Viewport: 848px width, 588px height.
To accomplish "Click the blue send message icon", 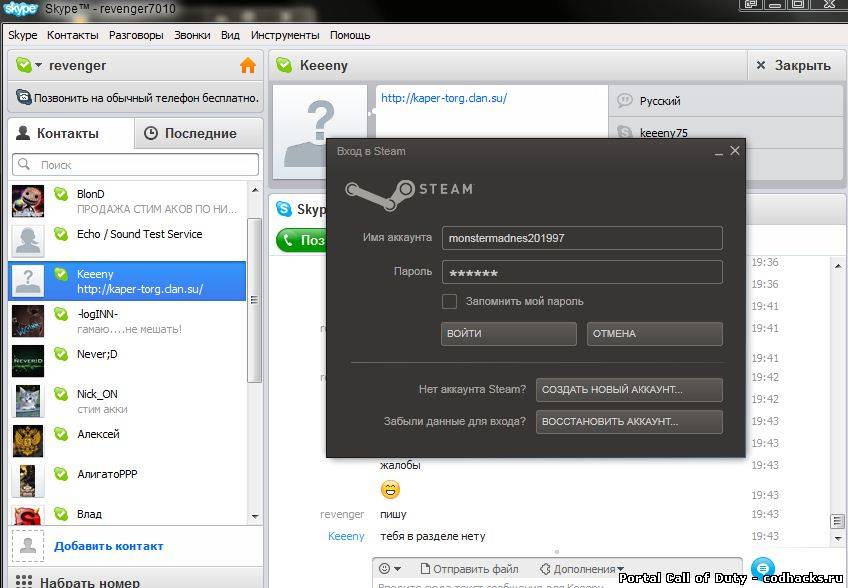I will (x=763, y=568).
